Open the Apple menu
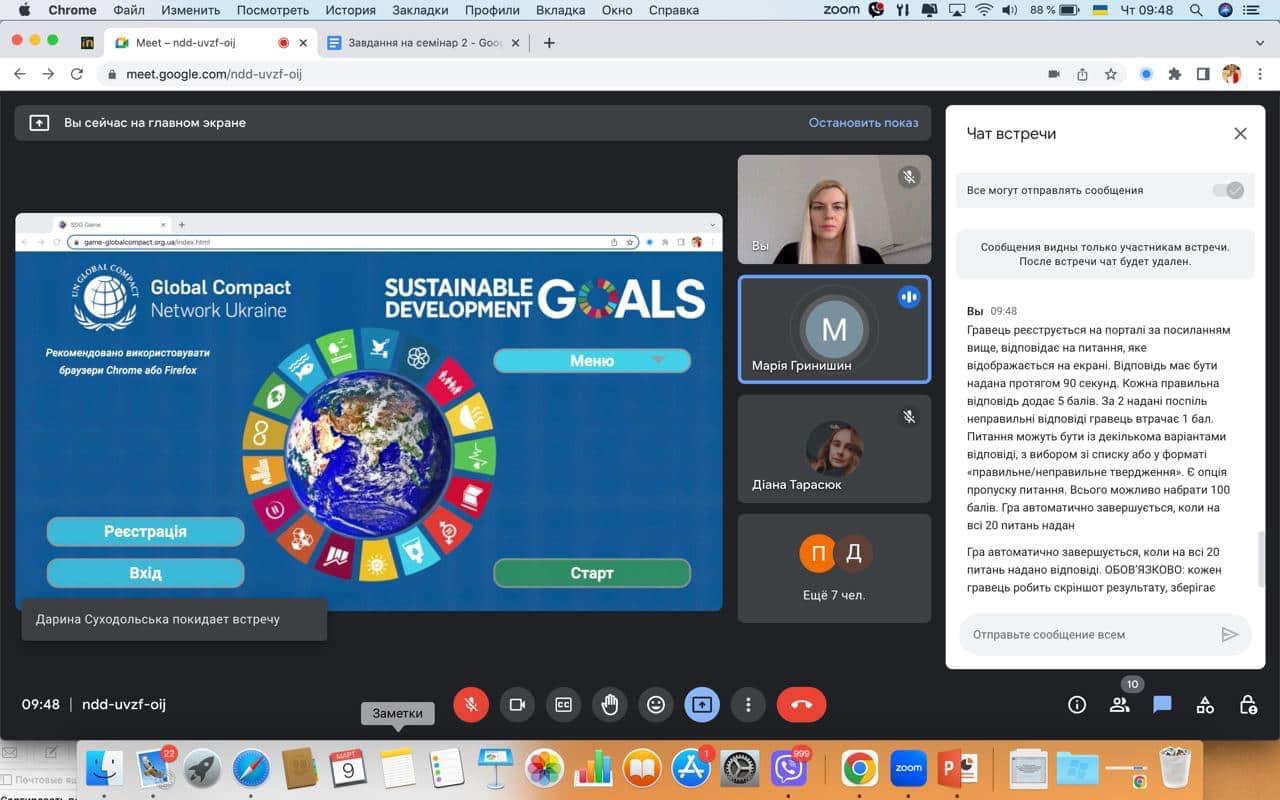This screenshot has height=800, width=1280. coord(25,10)
